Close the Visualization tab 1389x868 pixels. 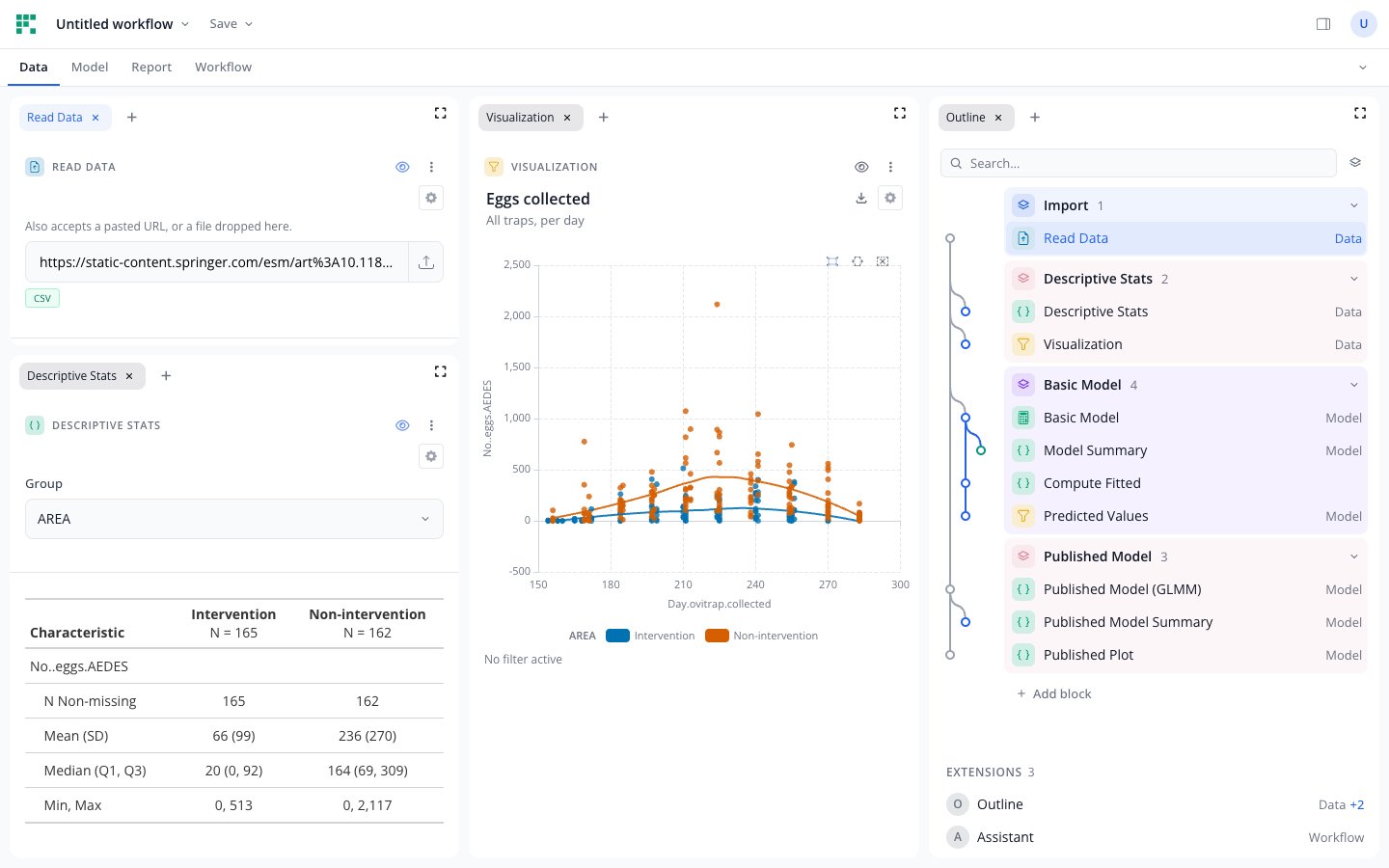coord(567,118)
